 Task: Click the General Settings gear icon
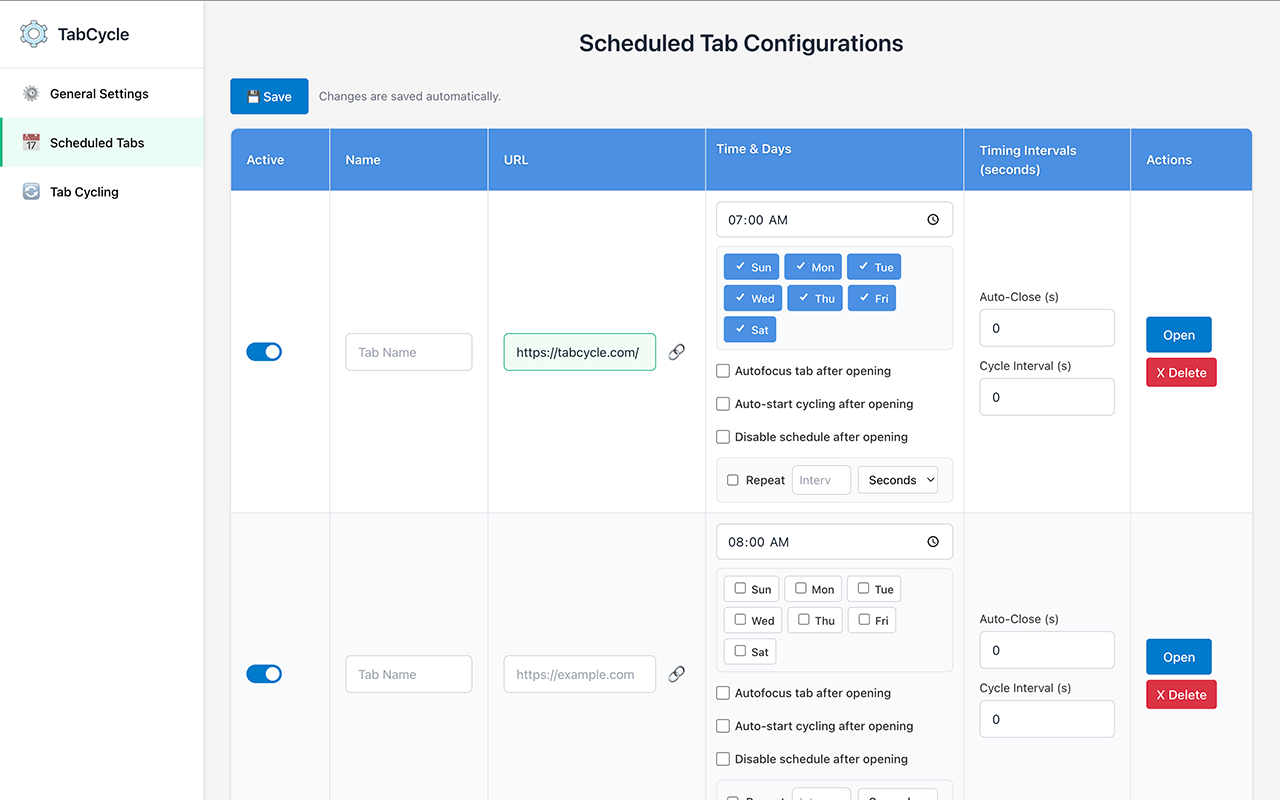(31, 94)
